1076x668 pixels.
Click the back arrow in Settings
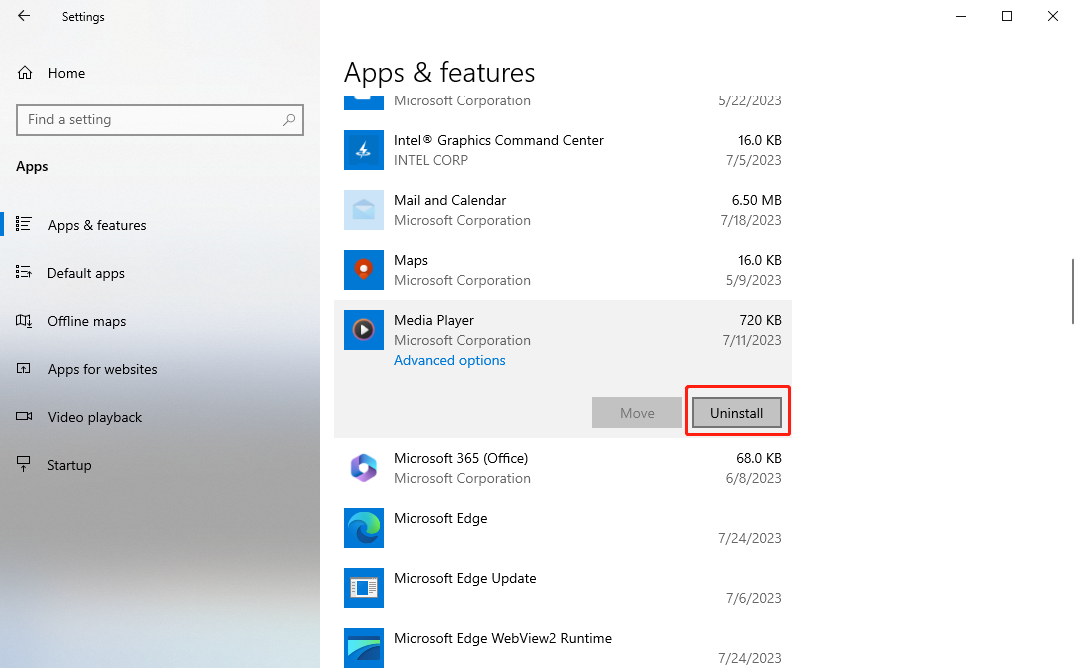point(24,16)
